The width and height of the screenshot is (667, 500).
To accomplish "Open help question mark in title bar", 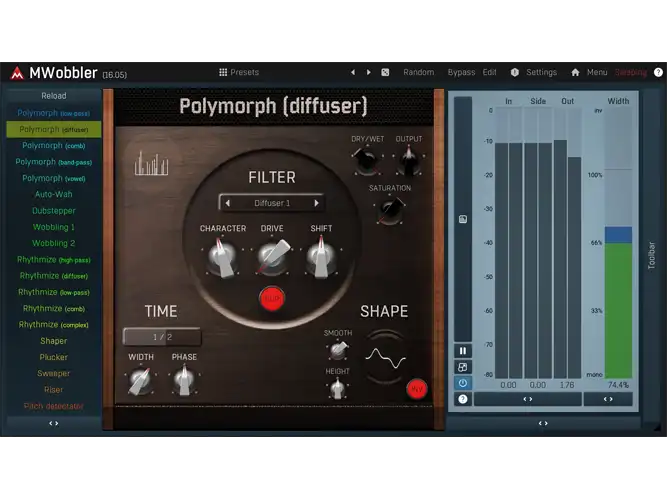I will tap(658, 72).
